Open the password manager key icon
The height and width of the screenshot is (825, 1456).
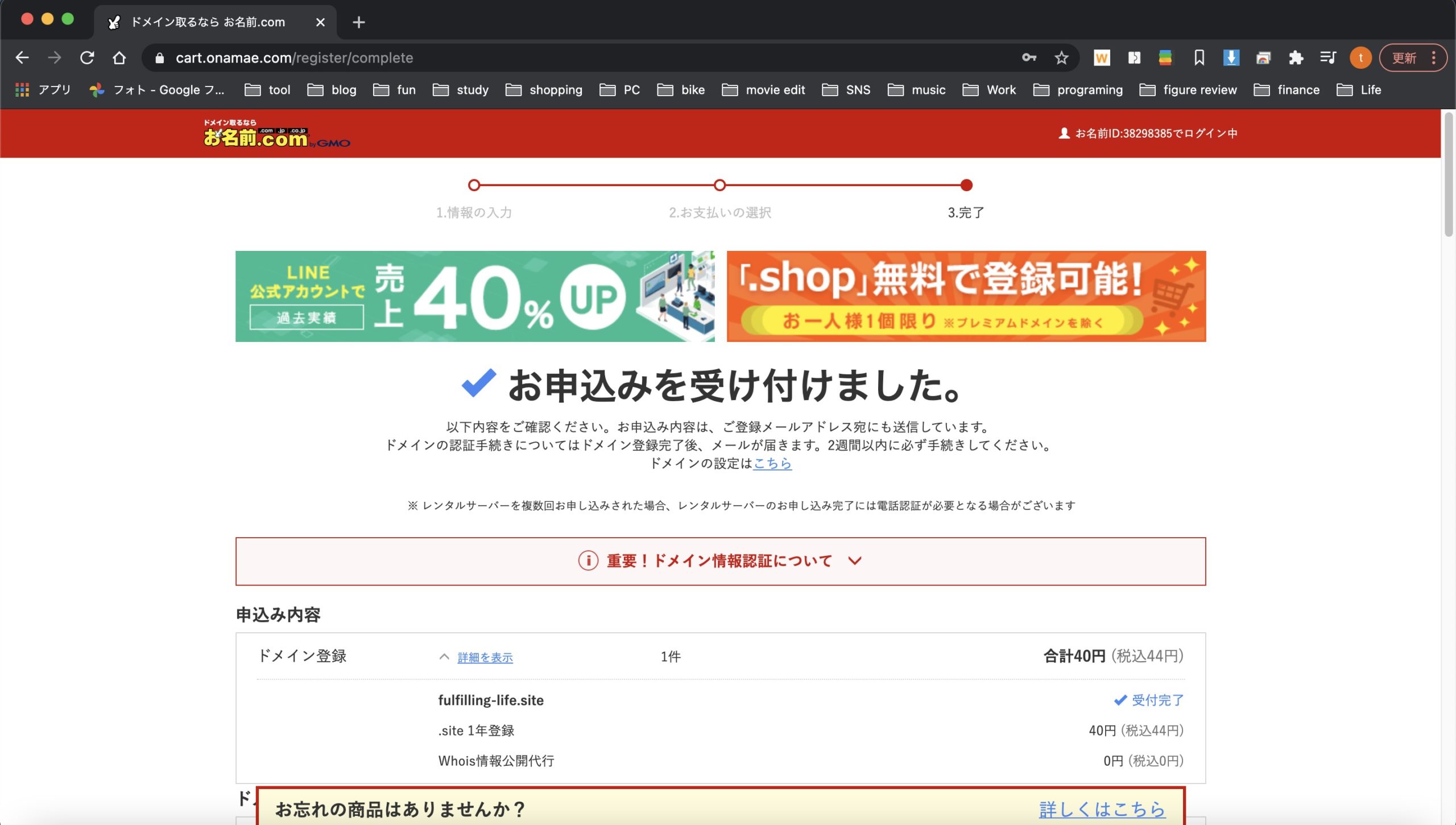coord(1029,57)
